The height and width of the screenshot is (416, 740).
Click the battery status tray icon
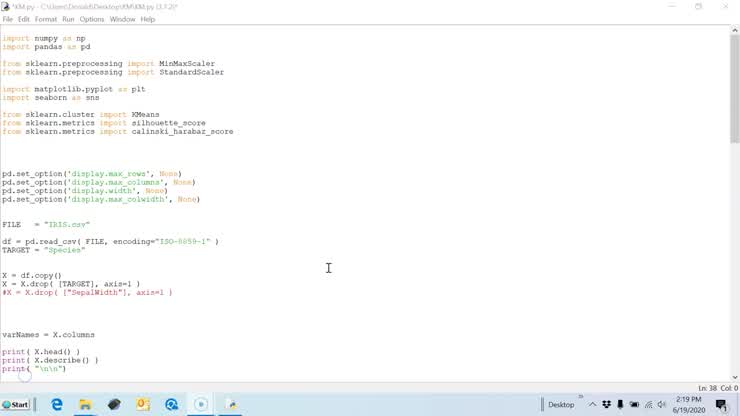click(632, 405)
